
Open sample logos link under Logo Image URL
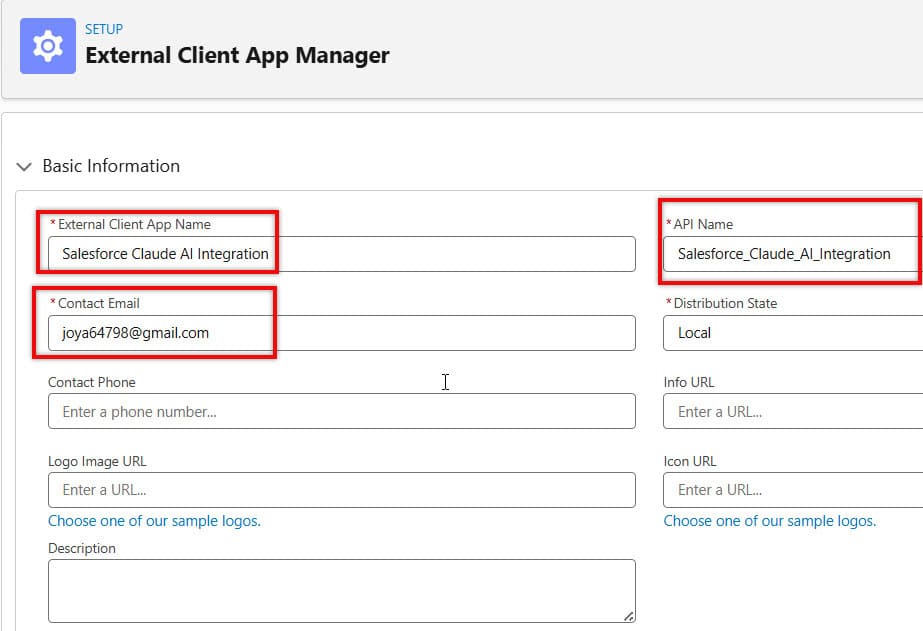click(154, 521)
